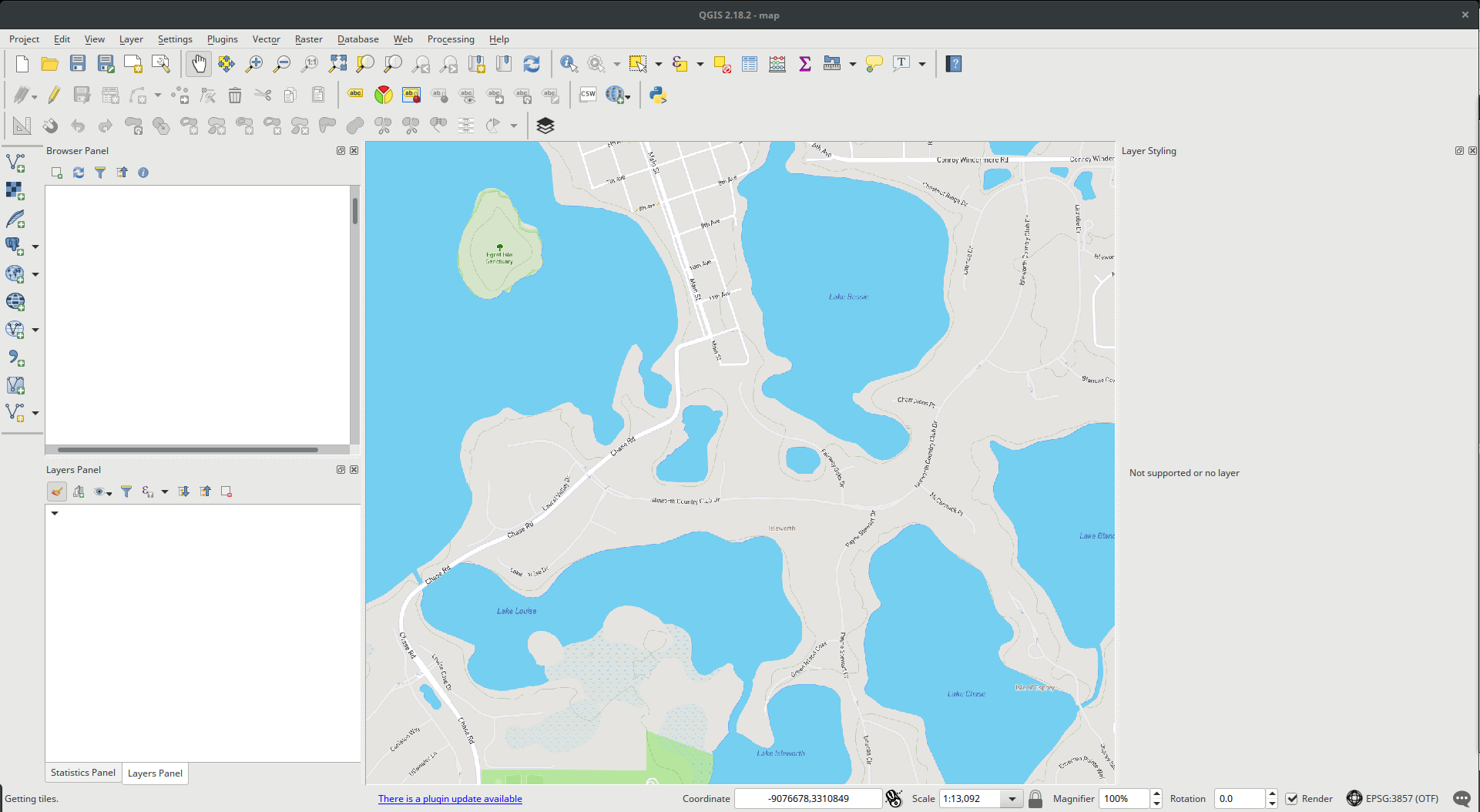Click the Identify Features tool
The height and width of the screenshot is (812, 1480).
(569, 64)
